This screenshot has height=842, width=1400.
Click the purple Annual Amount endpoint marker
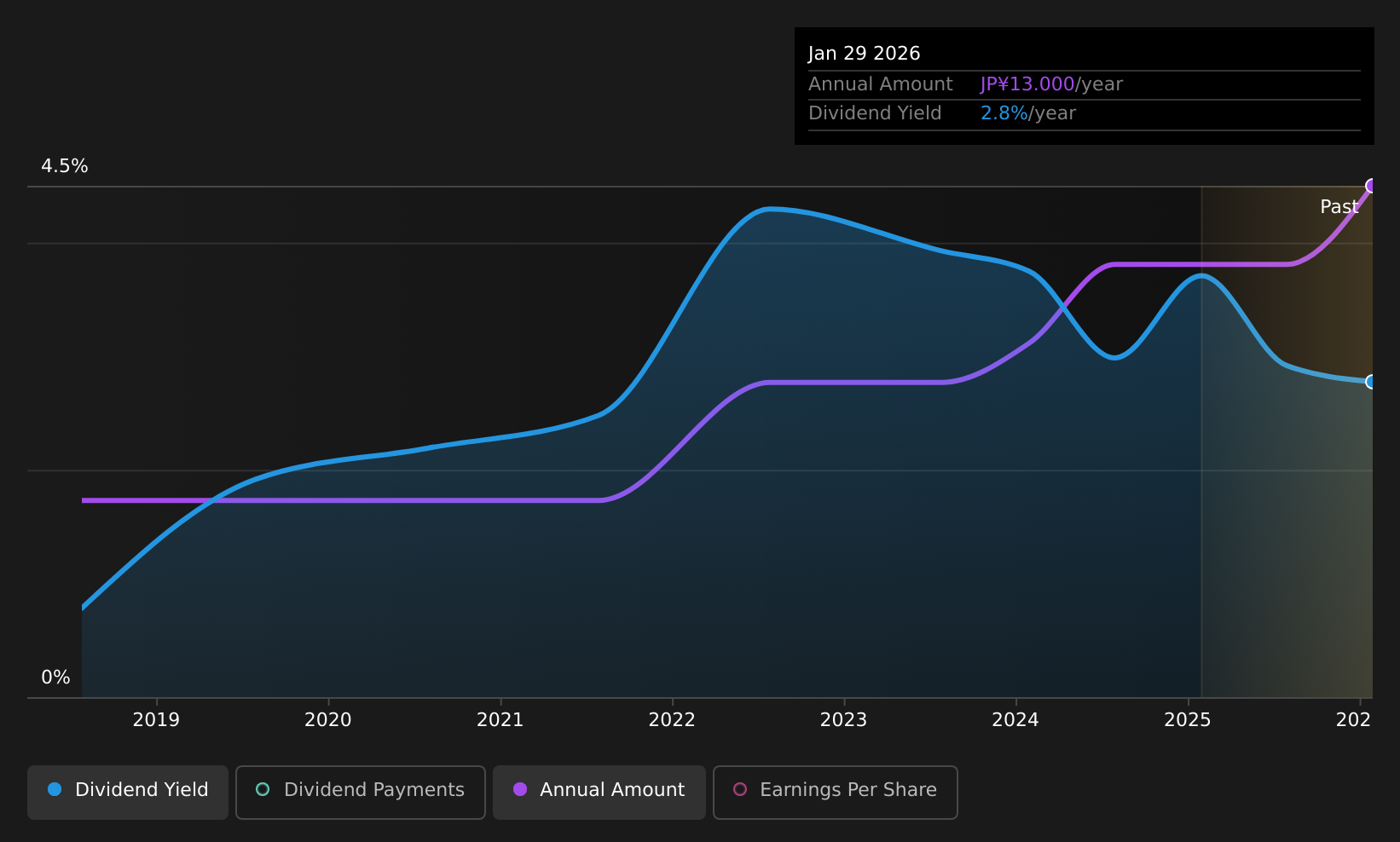point(1371,186)
